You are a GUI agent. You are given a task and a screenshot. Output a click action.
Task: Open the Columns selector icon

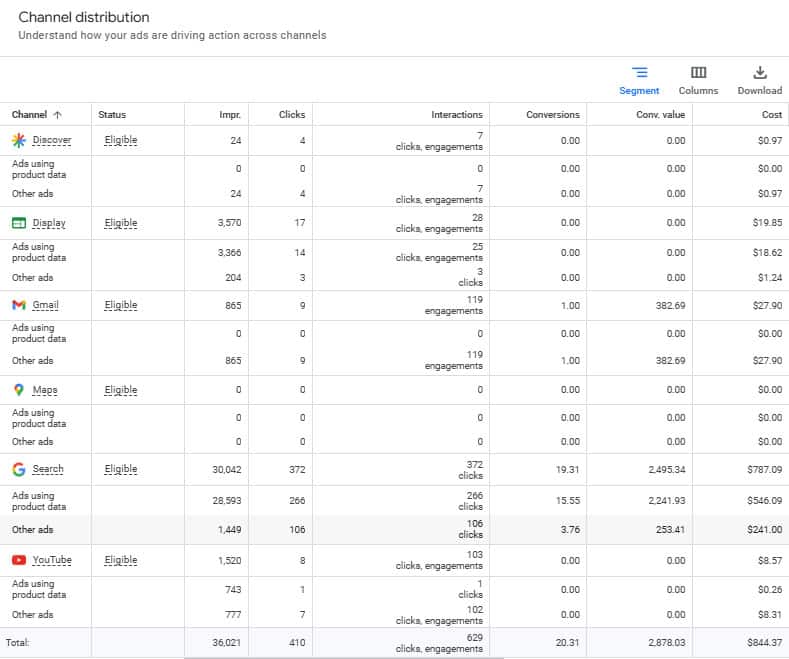tap(698, 73)
